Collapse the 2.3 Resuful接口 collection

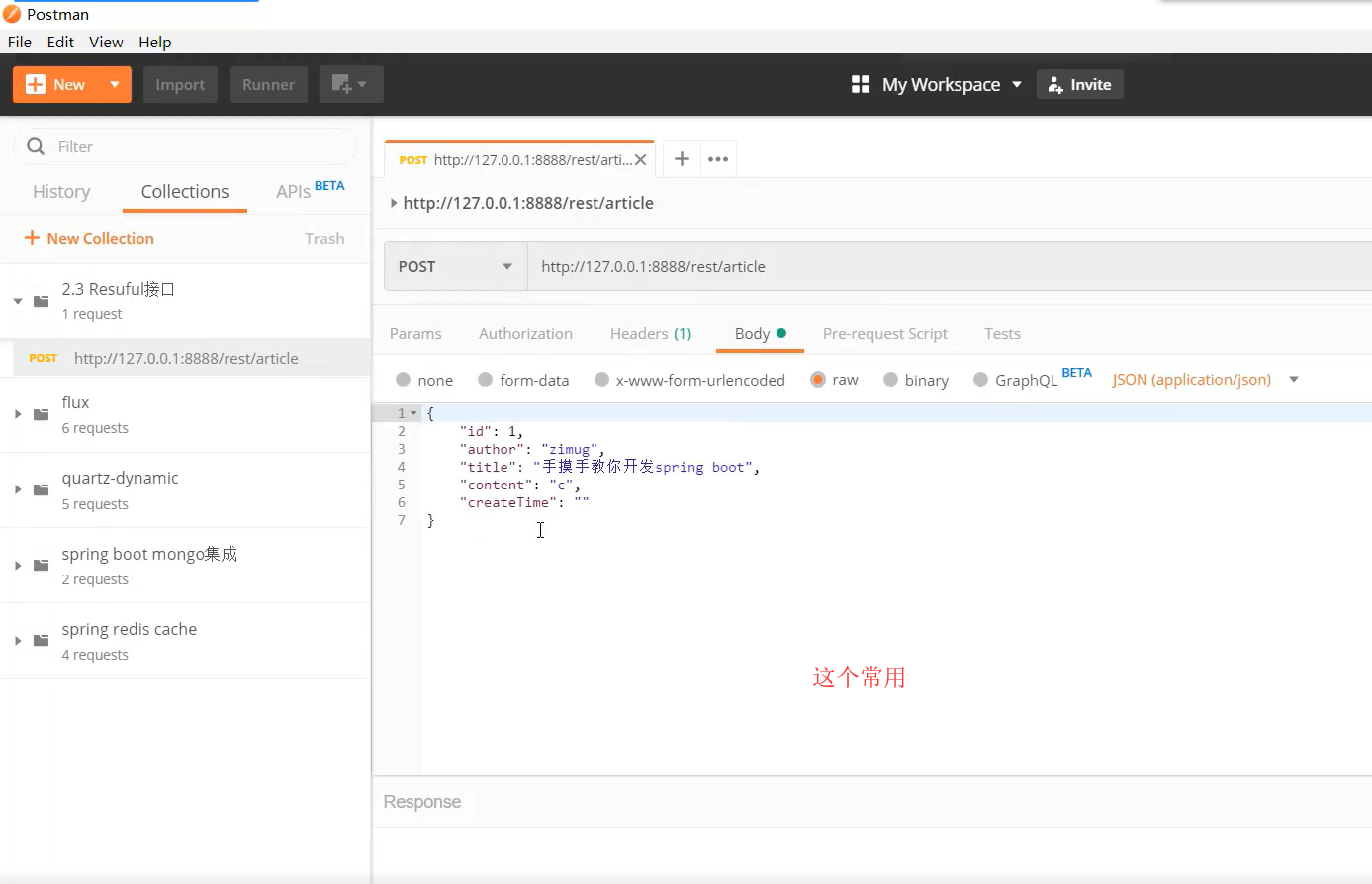coord(18,301)
